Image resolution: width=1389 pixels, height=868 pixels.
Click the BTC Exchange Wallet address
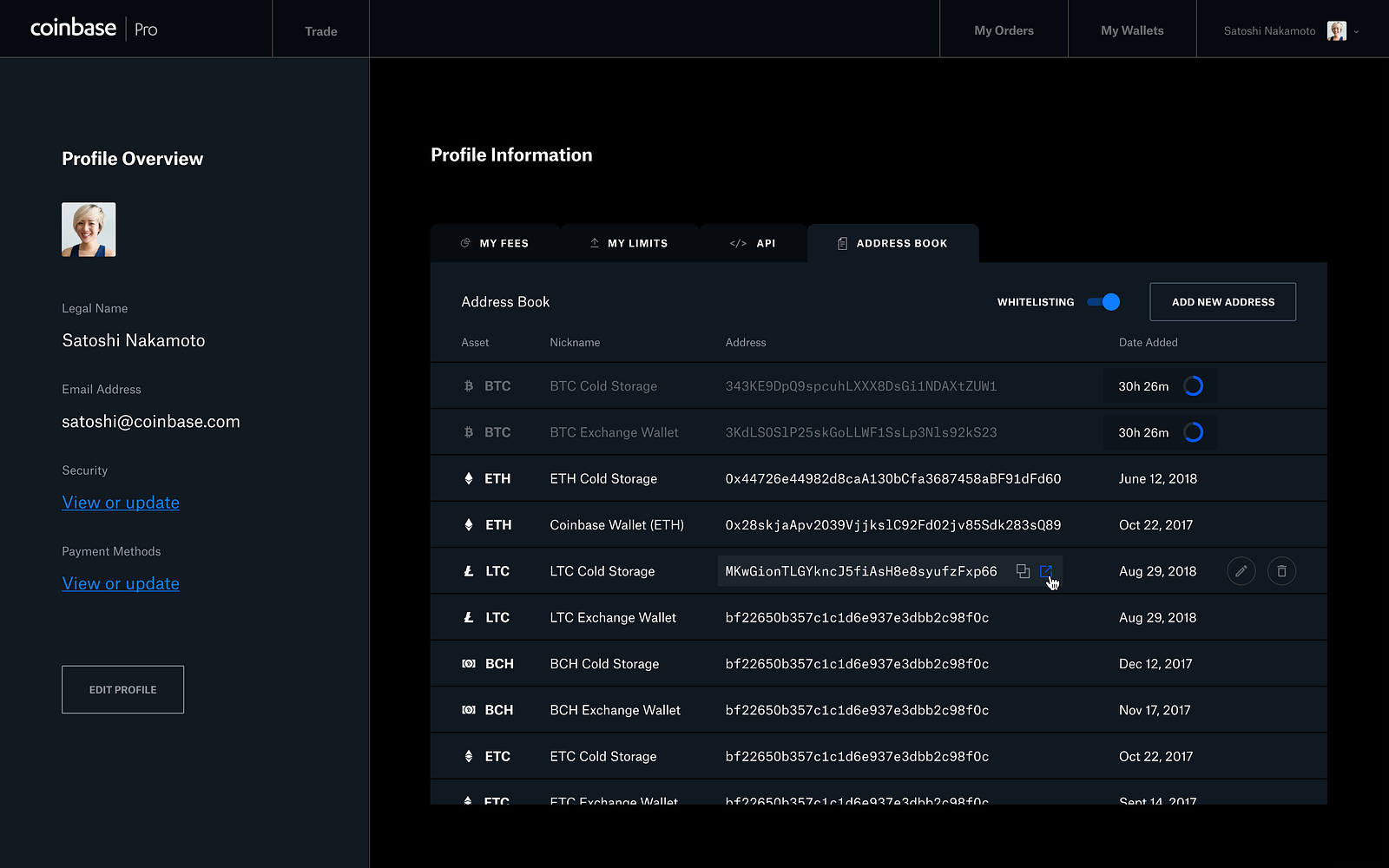[861, 432]
